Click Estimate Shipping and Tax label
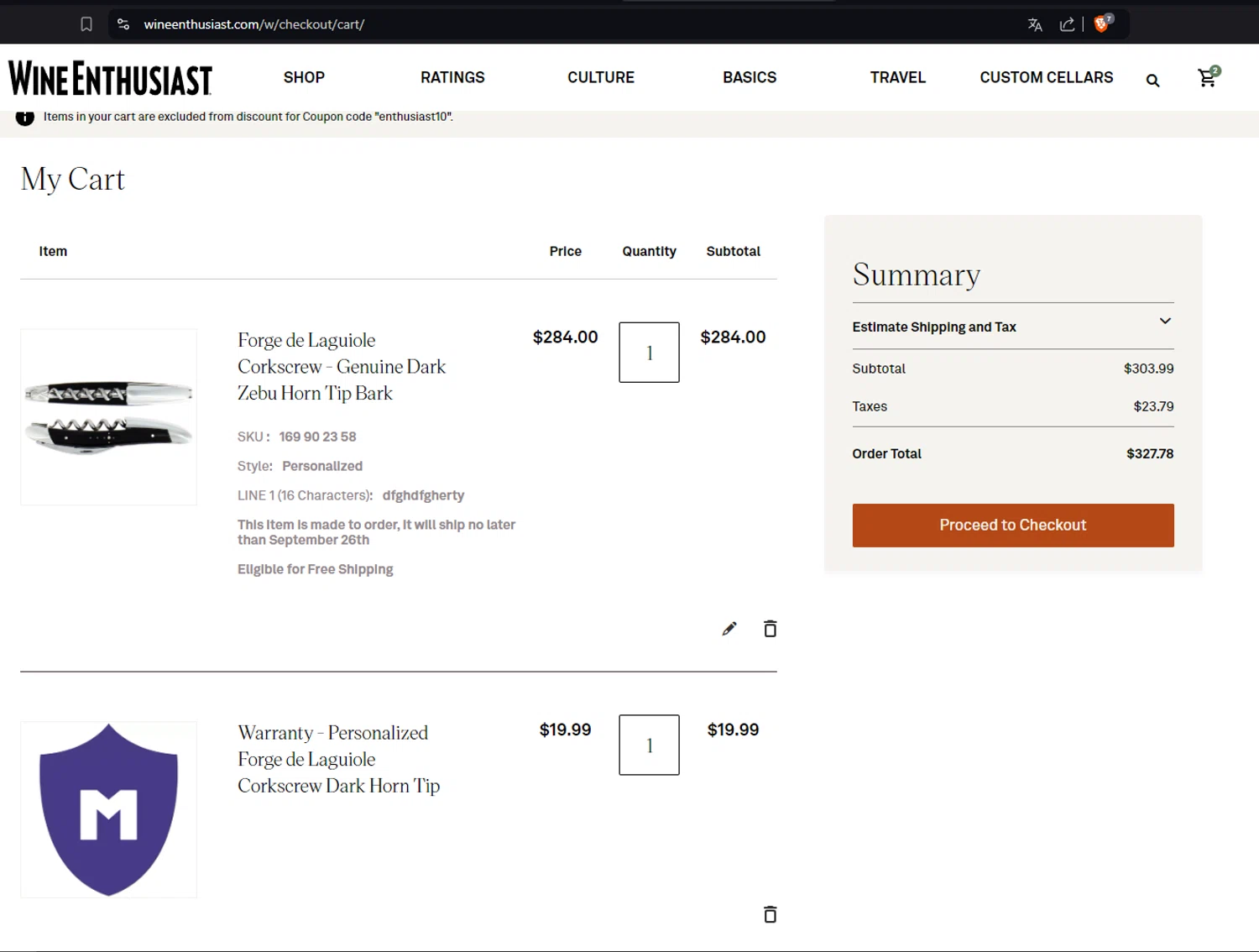 click(934, 327)
